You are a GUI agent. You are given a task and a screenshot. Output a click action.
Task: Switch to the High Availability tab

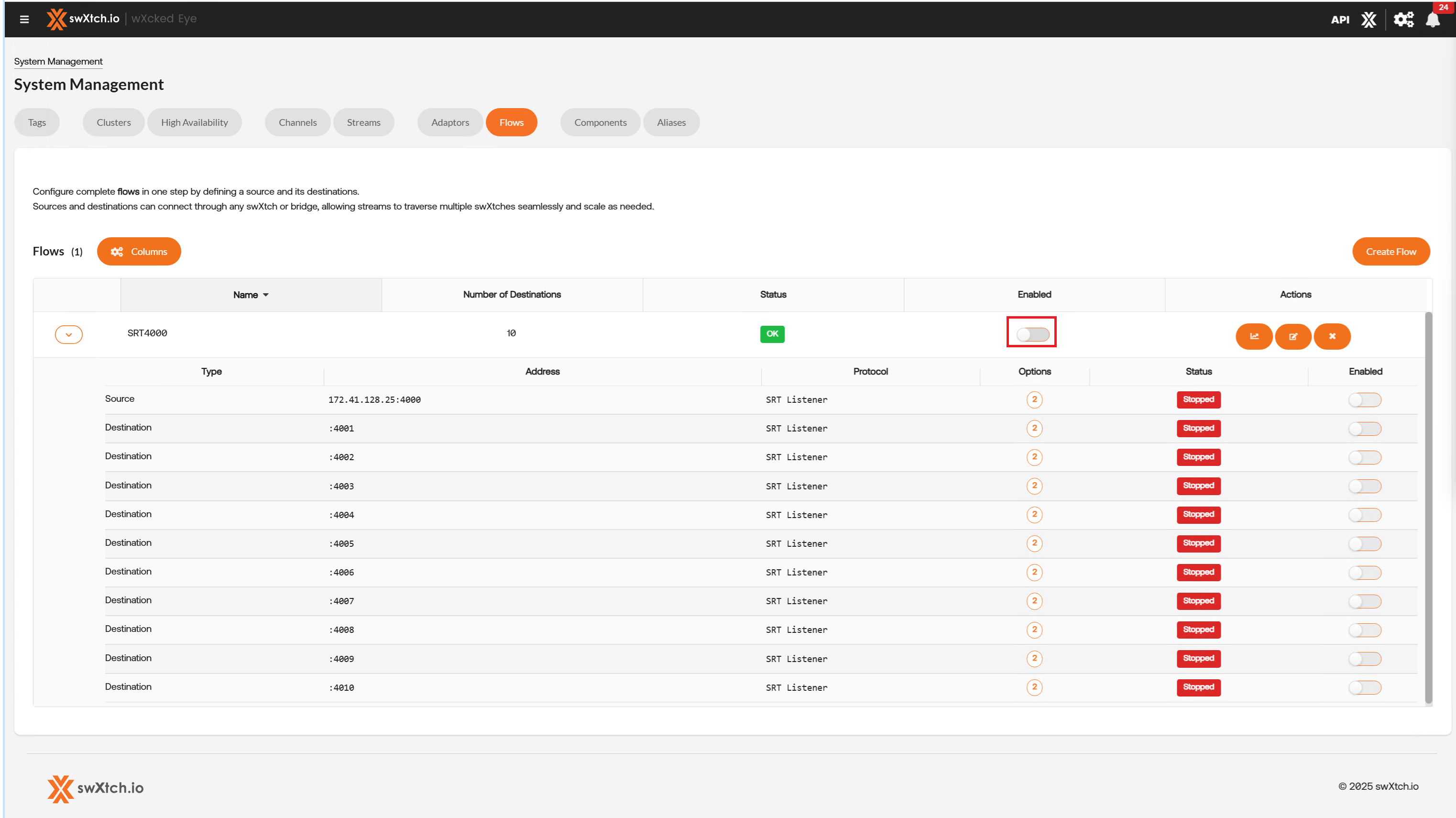pos(195,122)
